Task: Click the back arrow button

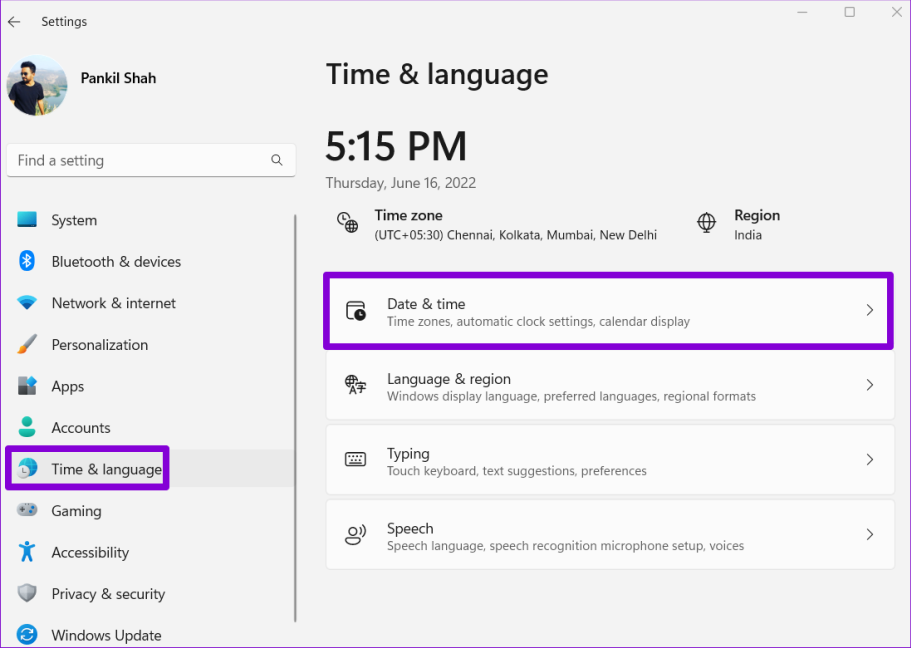Action: (16, 21)
